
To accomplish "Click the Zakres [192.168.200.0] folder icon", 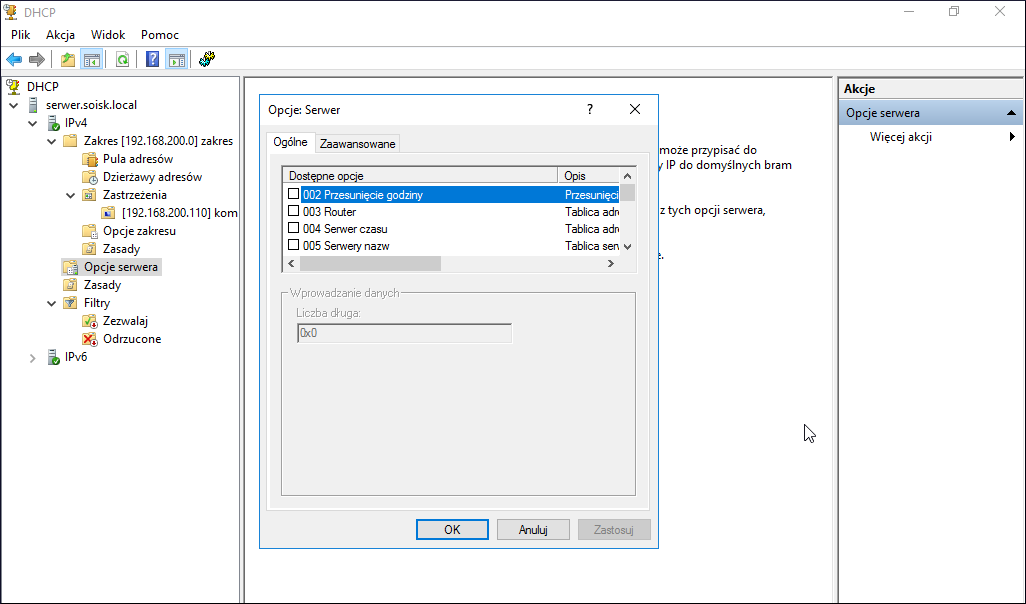I will pos(70,141).
